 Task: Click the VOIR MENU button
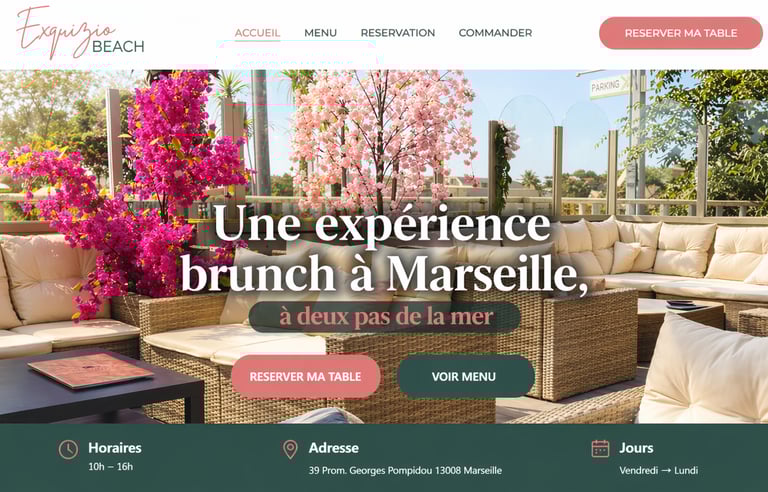(x=465, y=376)
